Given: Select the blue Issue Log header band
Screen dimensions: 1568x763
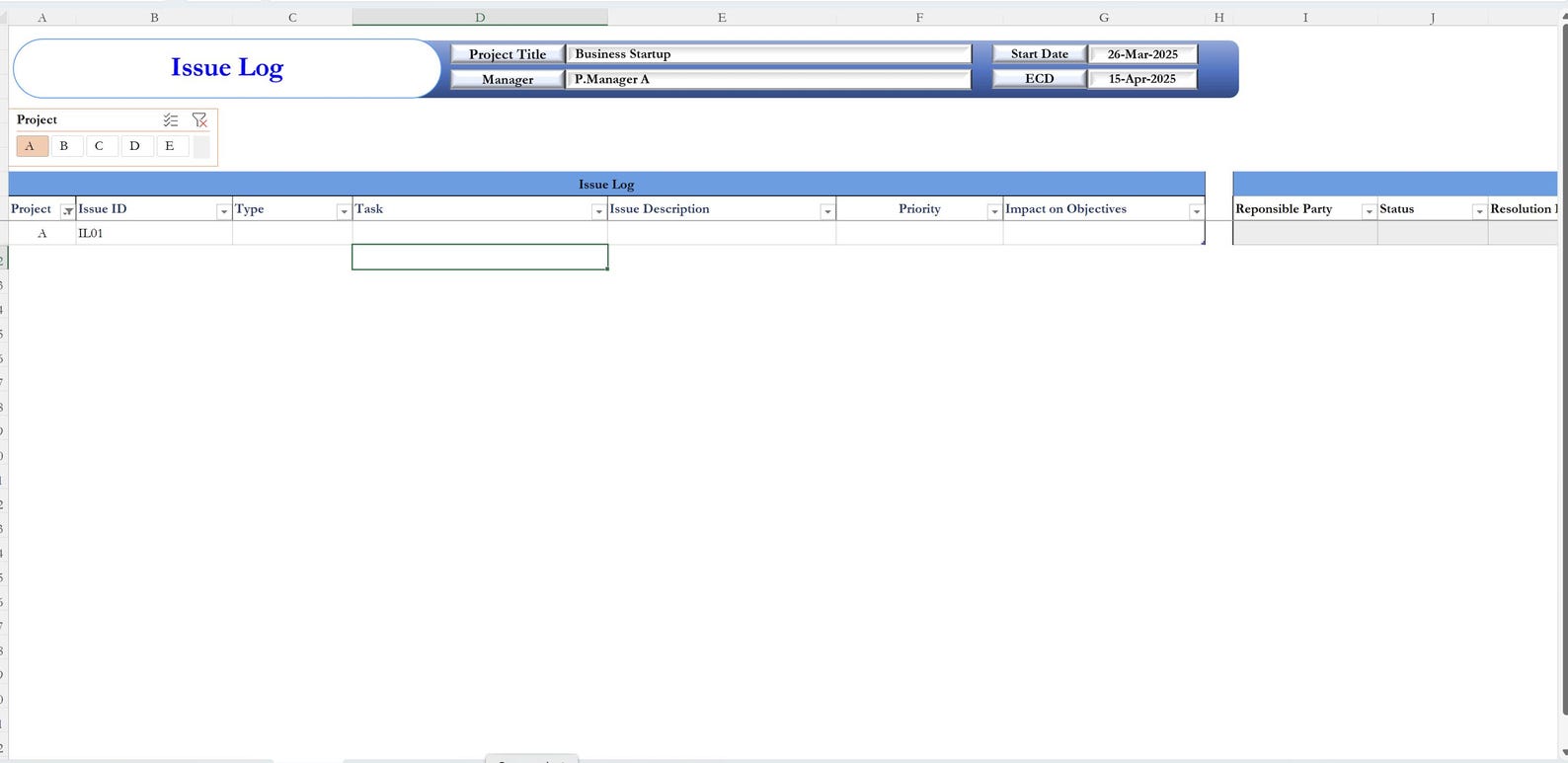Looking at the screenshot, I should click(x=606, y=184).
